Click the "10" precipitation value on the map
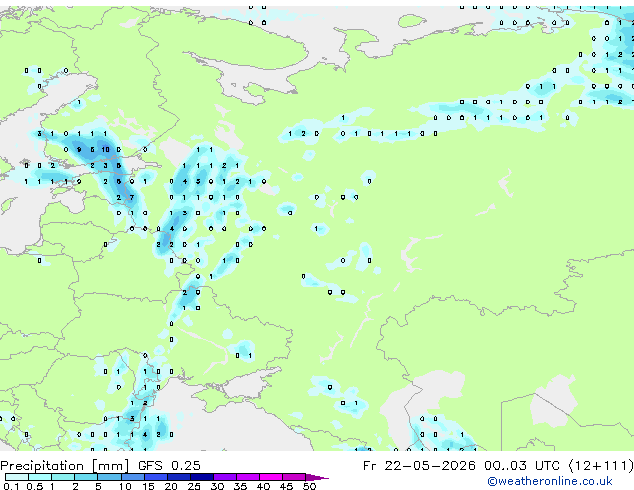Viewport: 634px width, 490px height. tap(105, 150)
